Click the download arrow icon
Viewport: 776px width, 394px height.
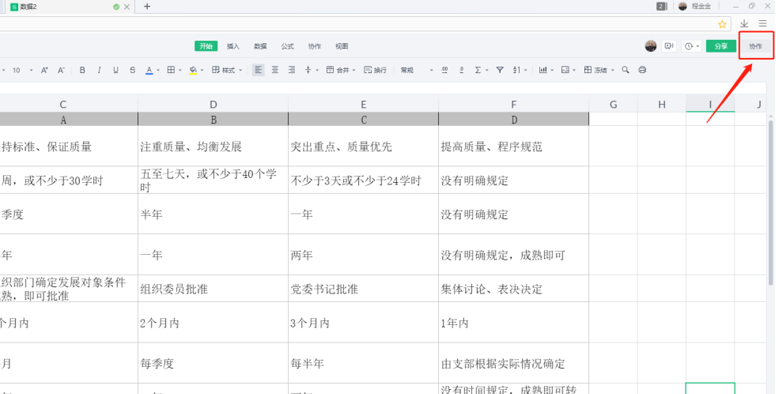pyautogui.click(x=744, y=24)
